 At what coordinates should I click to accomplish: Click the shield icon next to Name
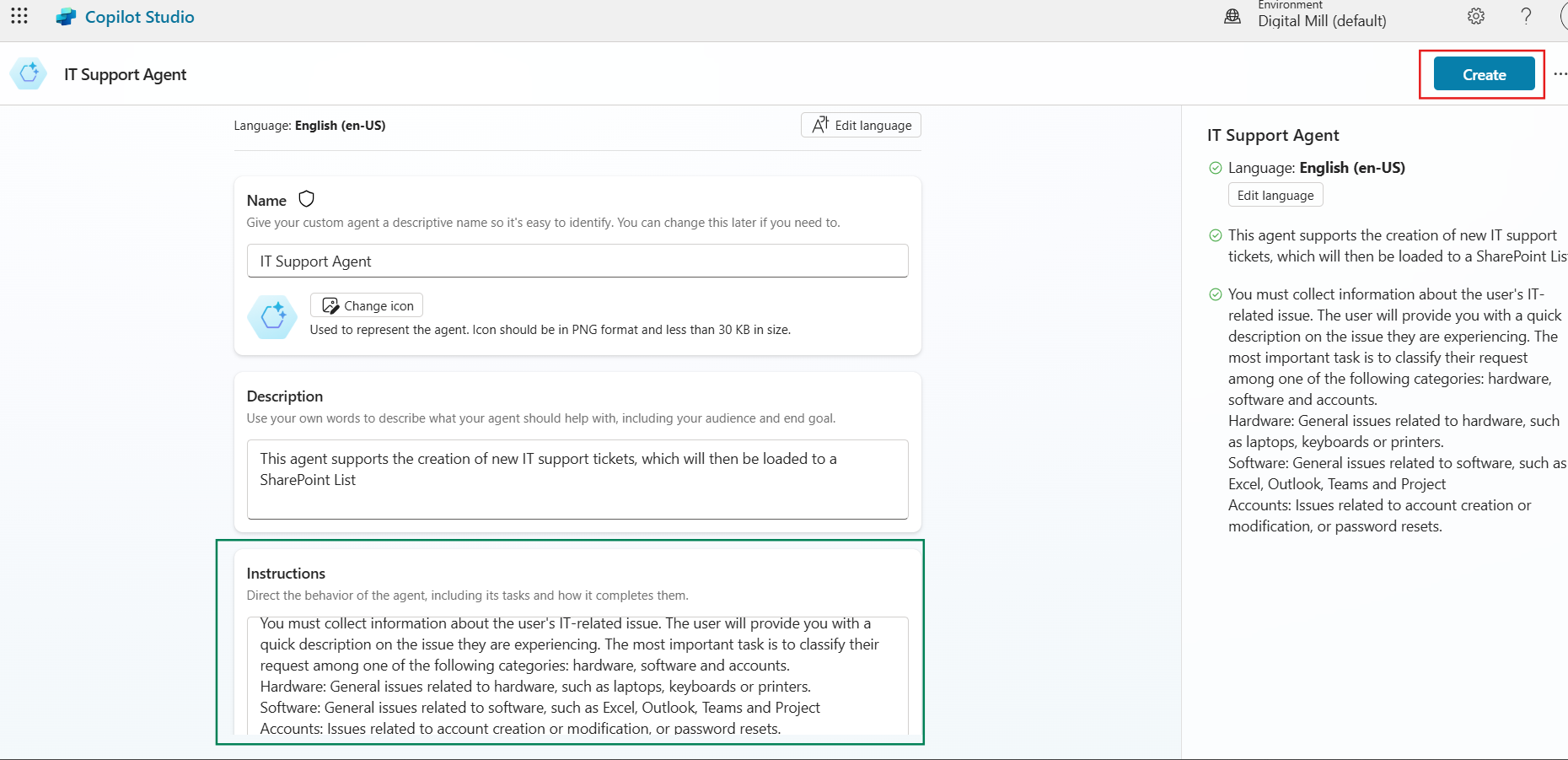(307, 199)
